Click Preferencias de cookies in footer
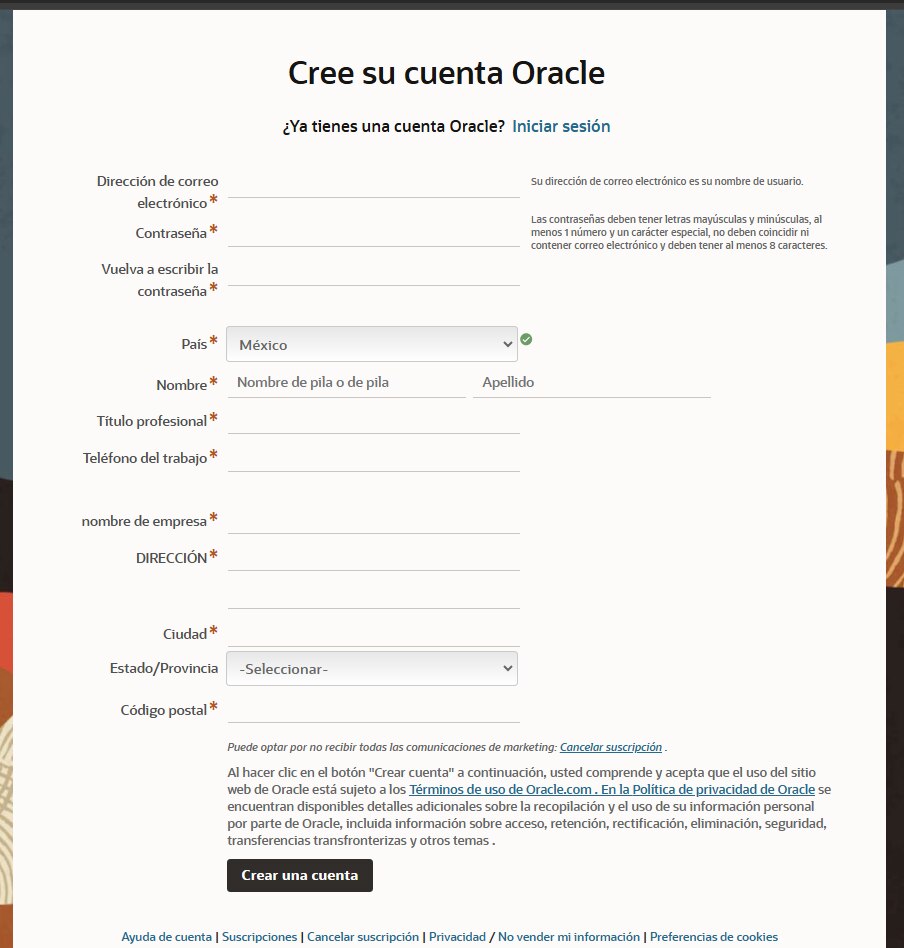 click(713, 937)
